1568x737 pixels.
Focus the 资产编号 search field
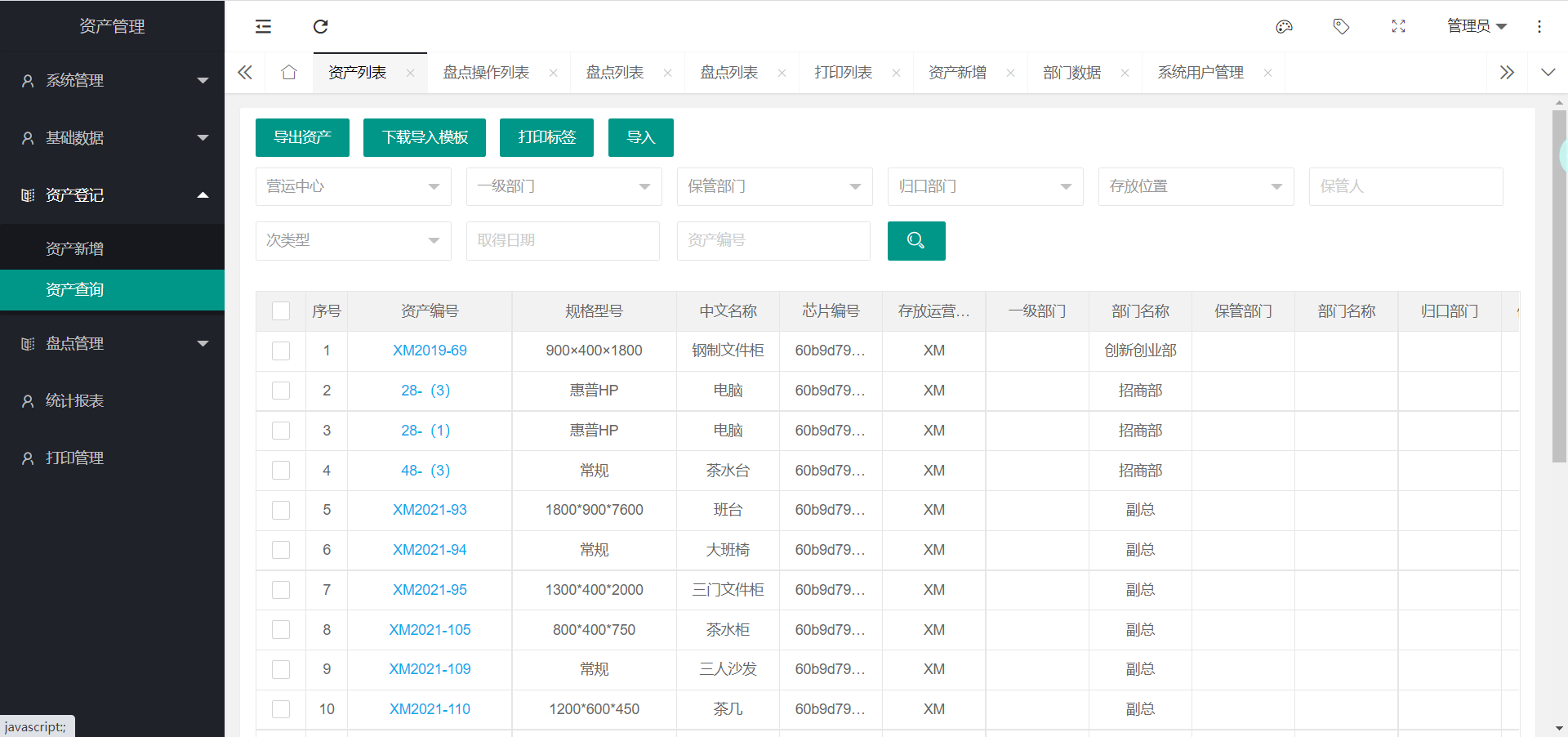click(773, 241)
